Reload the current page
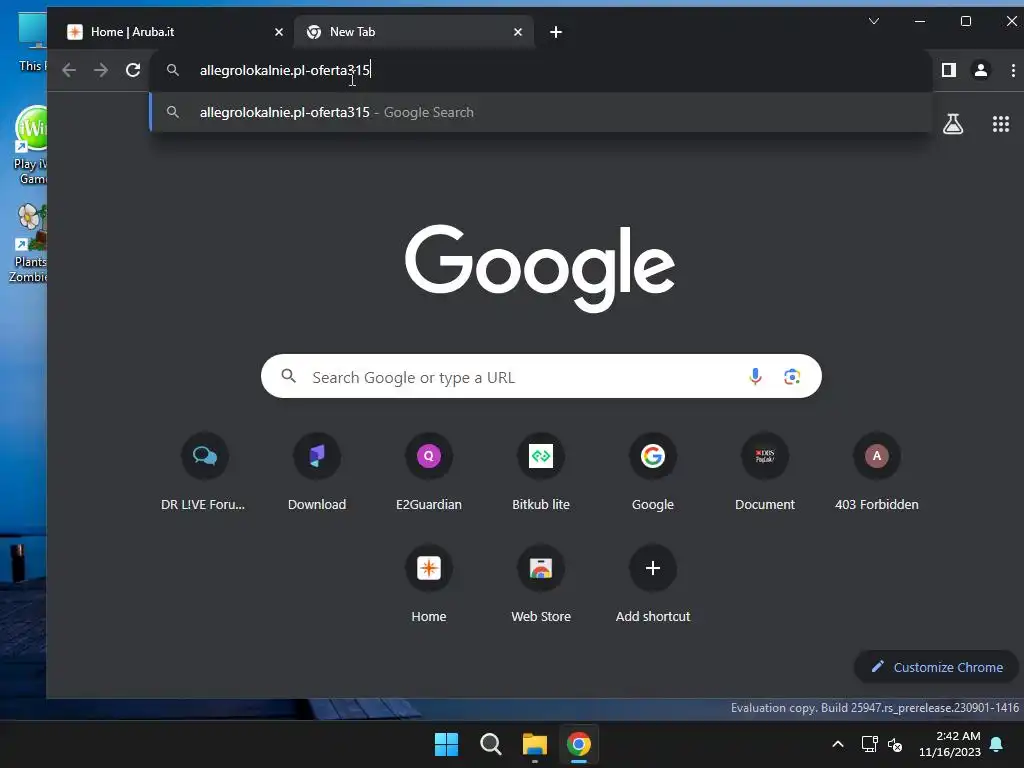Screen dimensions: 1024x768 (x=133, y=70)
